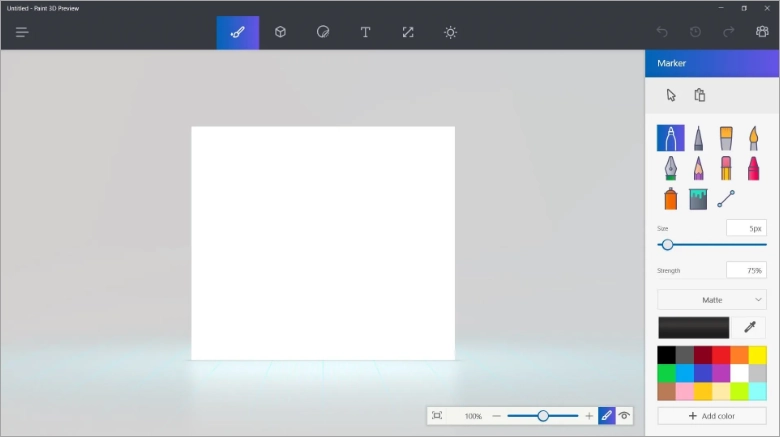Pick the bright red swatch

click(x=721, y=355)
